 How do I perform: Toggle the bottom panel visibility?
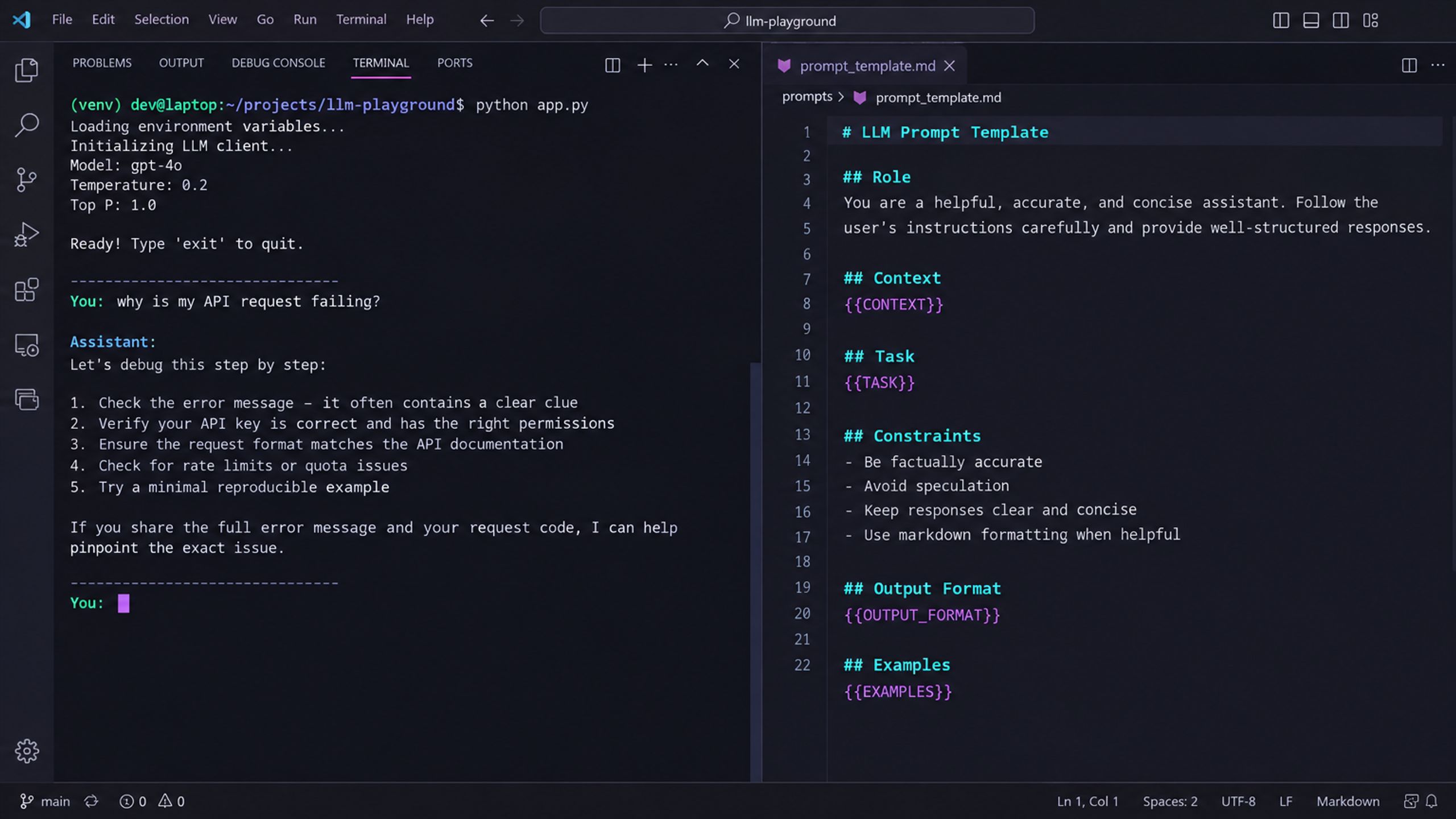tap(1311, 20)
